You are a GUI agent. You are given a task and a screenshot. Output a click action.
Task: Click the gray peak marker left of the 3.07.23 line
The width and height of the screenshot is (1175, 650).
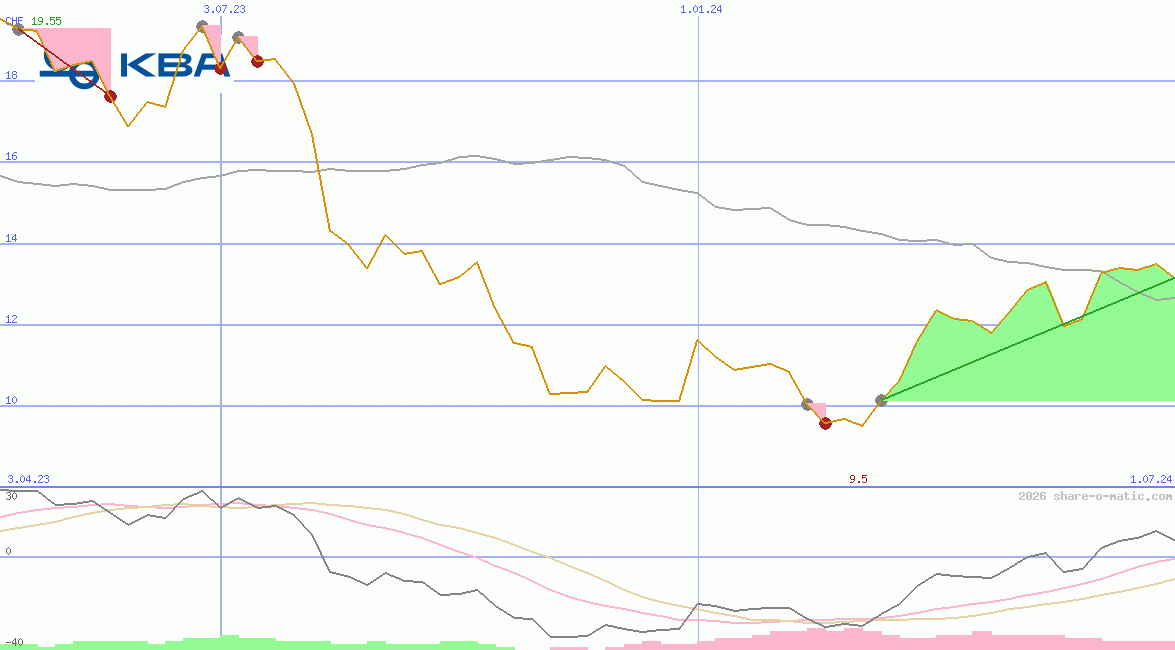(x=202, y=27)
